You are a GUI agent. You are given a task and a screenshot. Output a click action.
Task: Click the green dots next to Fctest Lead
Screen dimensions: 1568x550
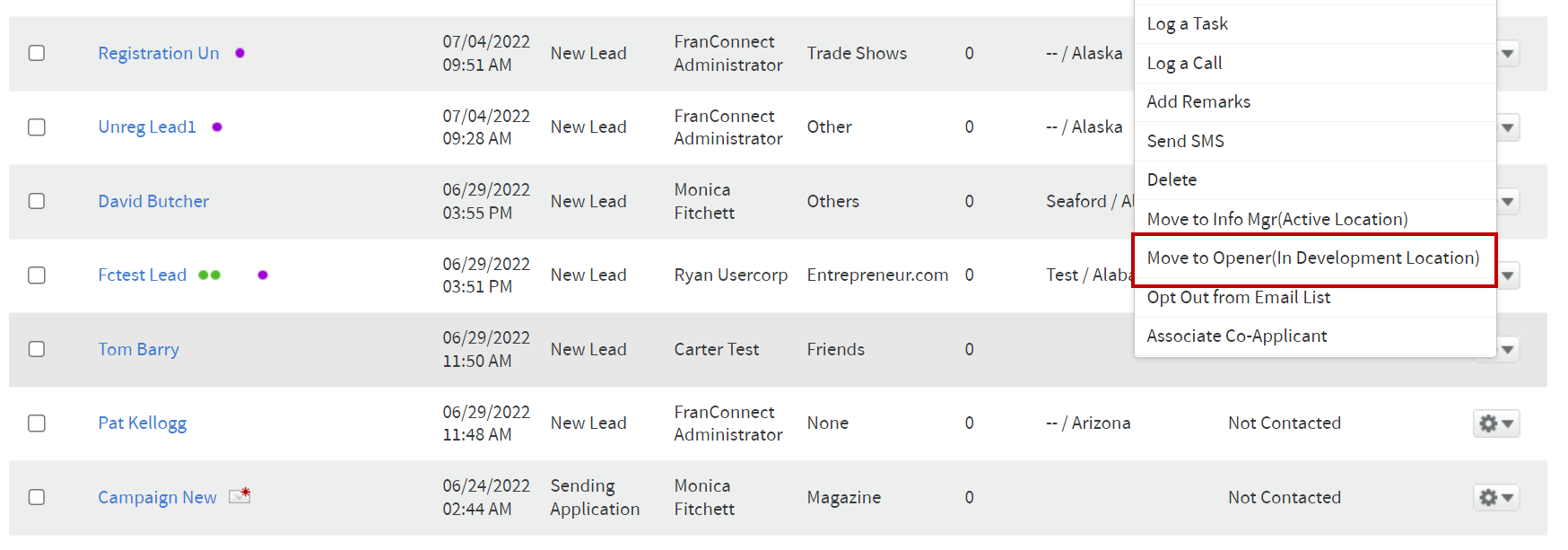point(209,275)
